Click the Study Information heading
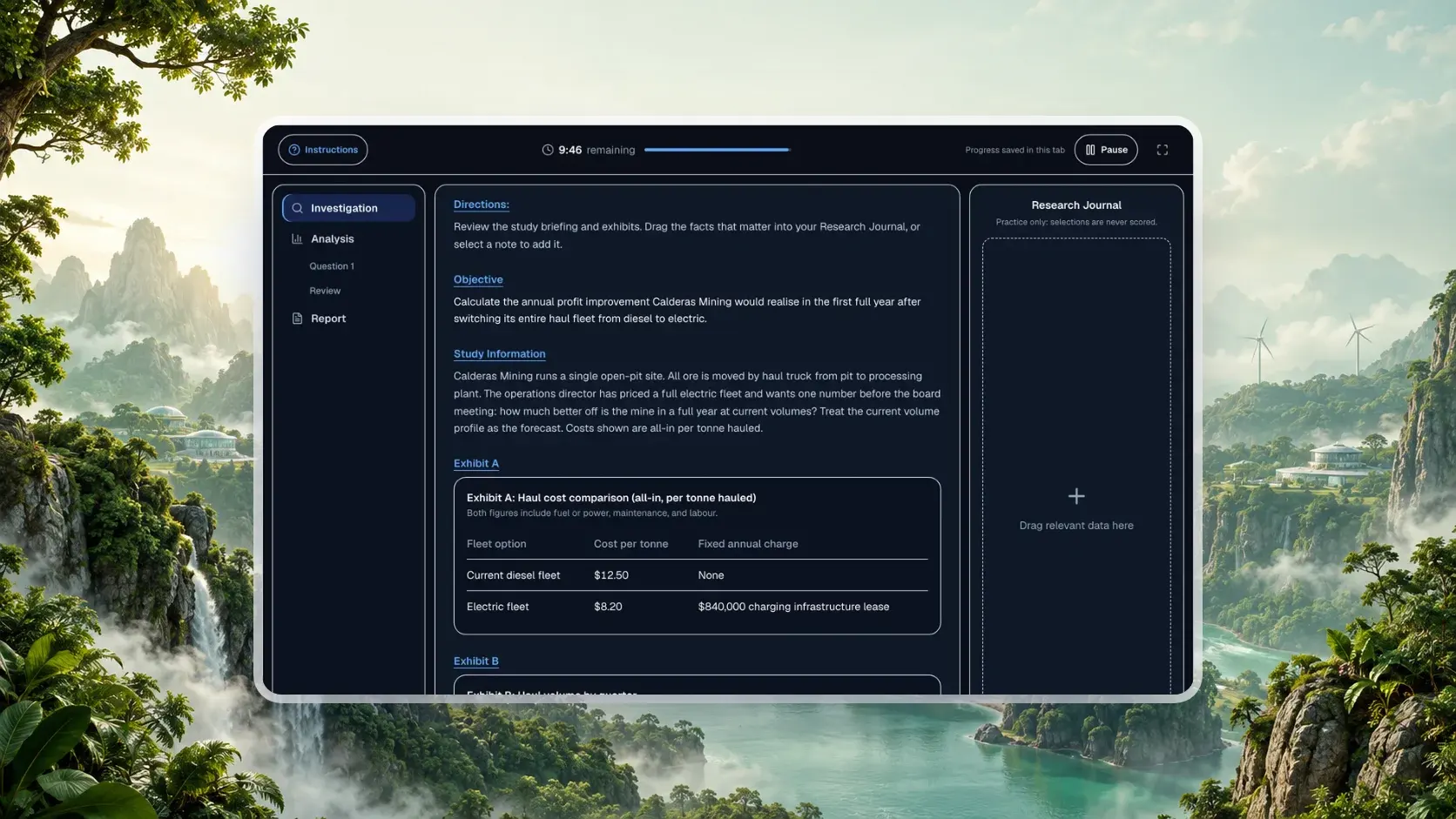This screenshot has height=819, width=1456. coord(500,354)
